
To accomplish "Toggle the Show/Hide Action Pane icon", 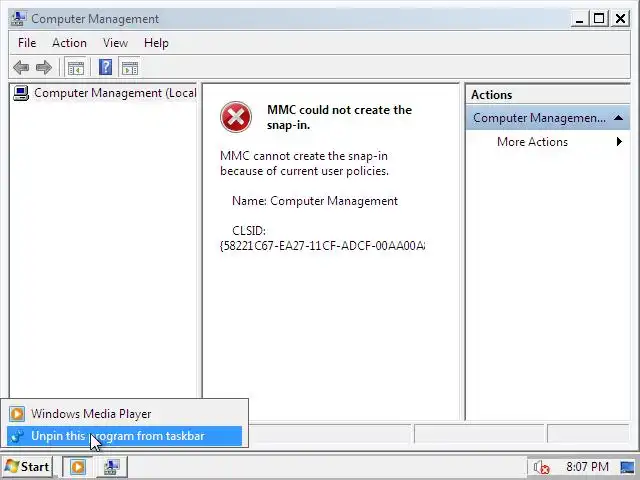I will (x=130, y=67).
